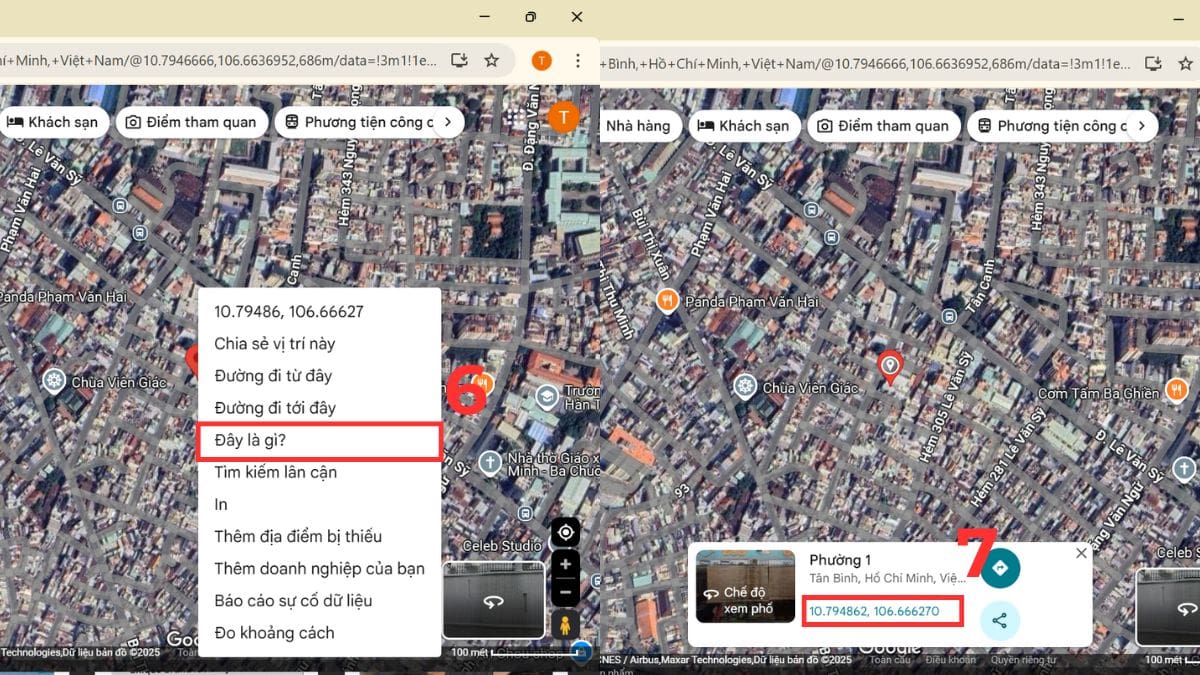Choose Thêm doanh nghiệp của bạn
Viewport: 1200px width, 675px height.
[319, 569]
